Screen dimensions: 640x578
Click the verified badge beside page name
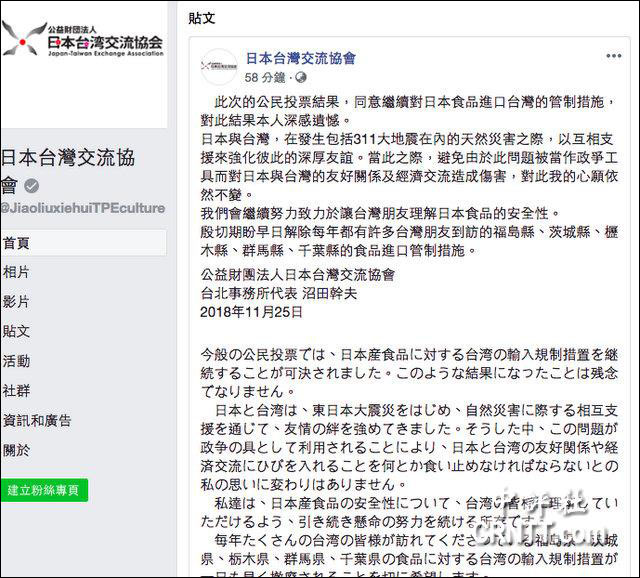[x=31, y=186]
